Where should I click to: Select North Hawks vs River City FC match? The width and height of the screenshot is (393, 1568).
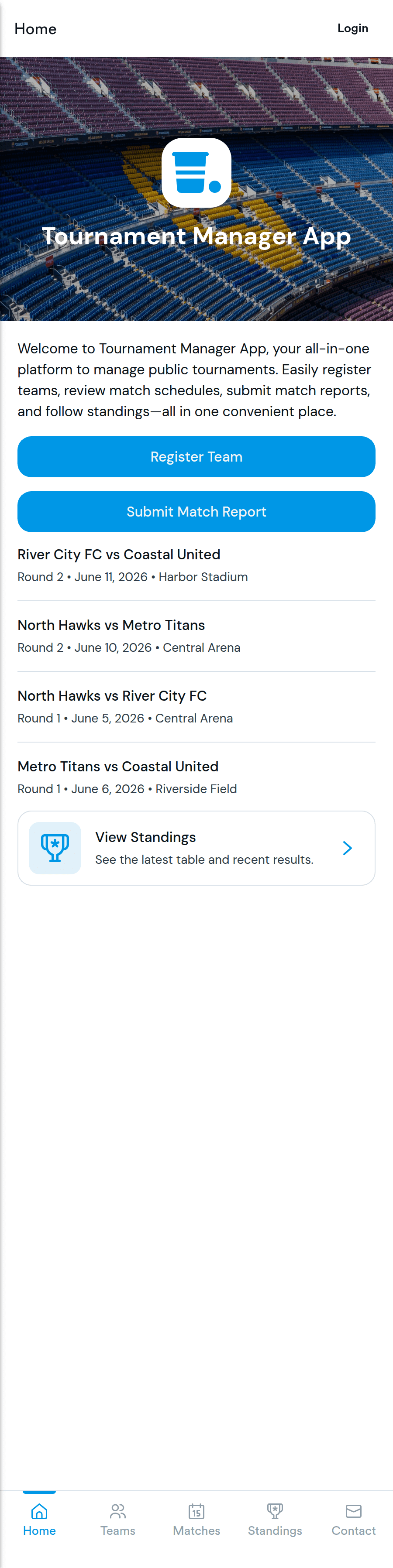[196, 707]
